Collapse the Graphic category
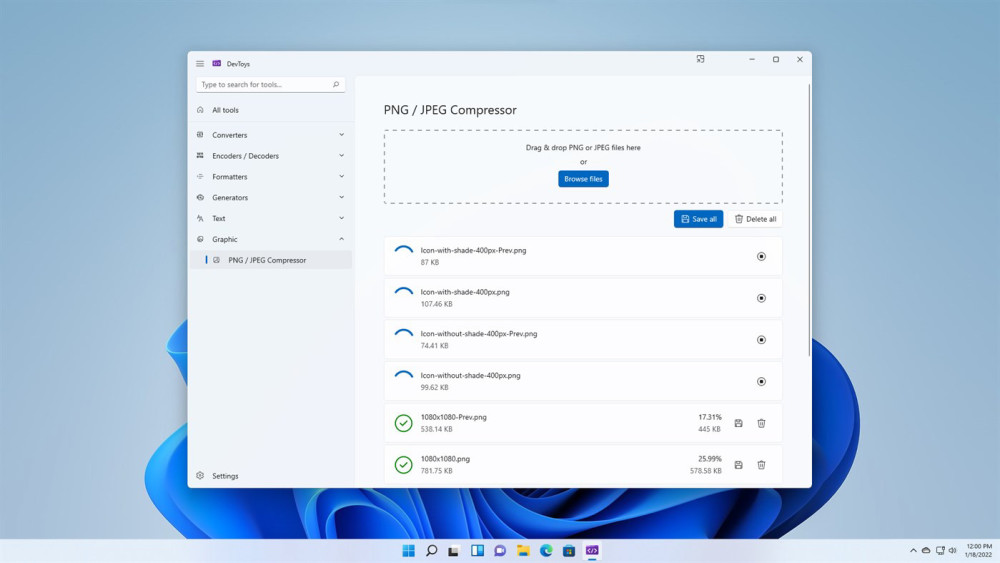 (341, 239)
